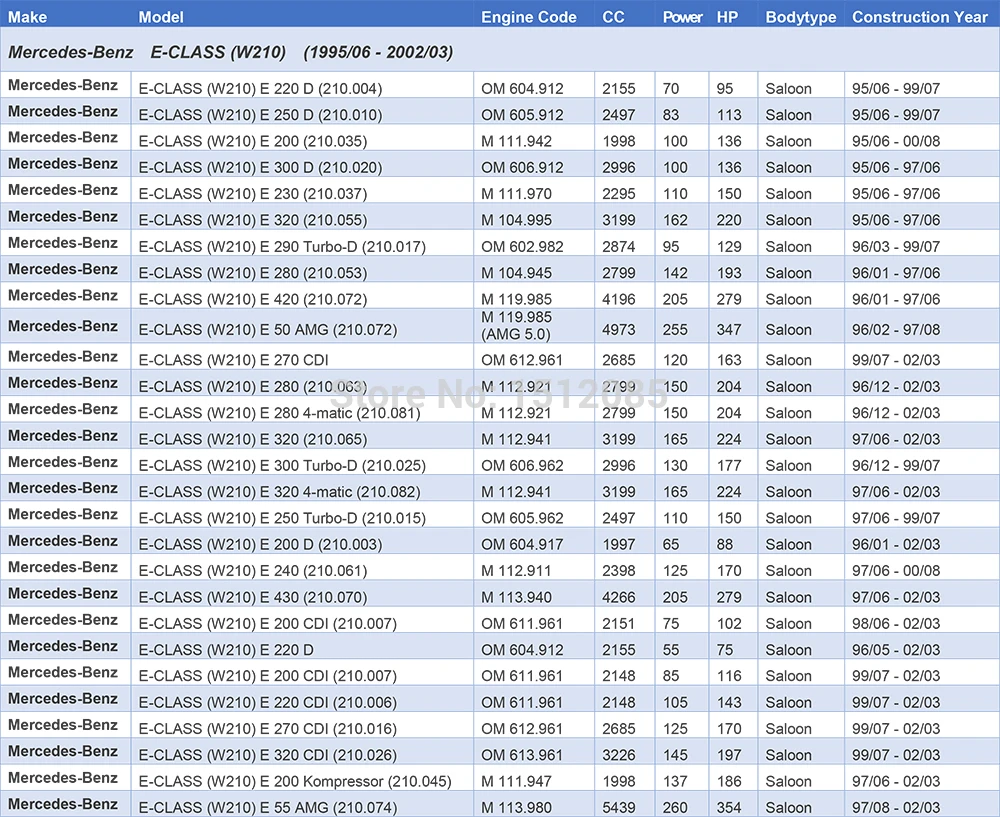Click CC value 5439
Image resolution: width=1000 pixels, height=817 pixels.
[619, 807]
